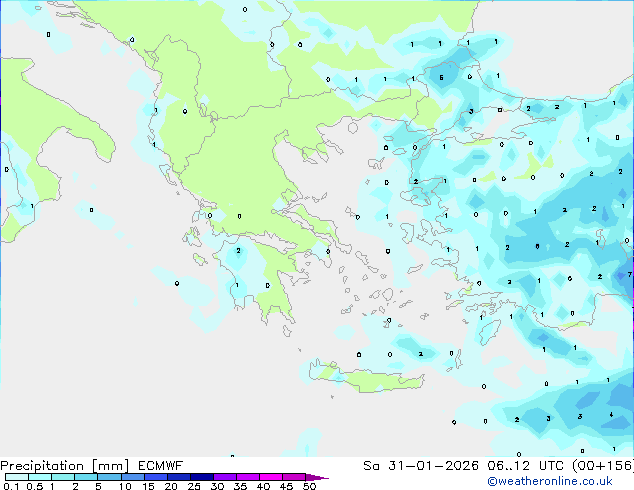Click the '15' legend scale label
634x490 pixels.
148,486
